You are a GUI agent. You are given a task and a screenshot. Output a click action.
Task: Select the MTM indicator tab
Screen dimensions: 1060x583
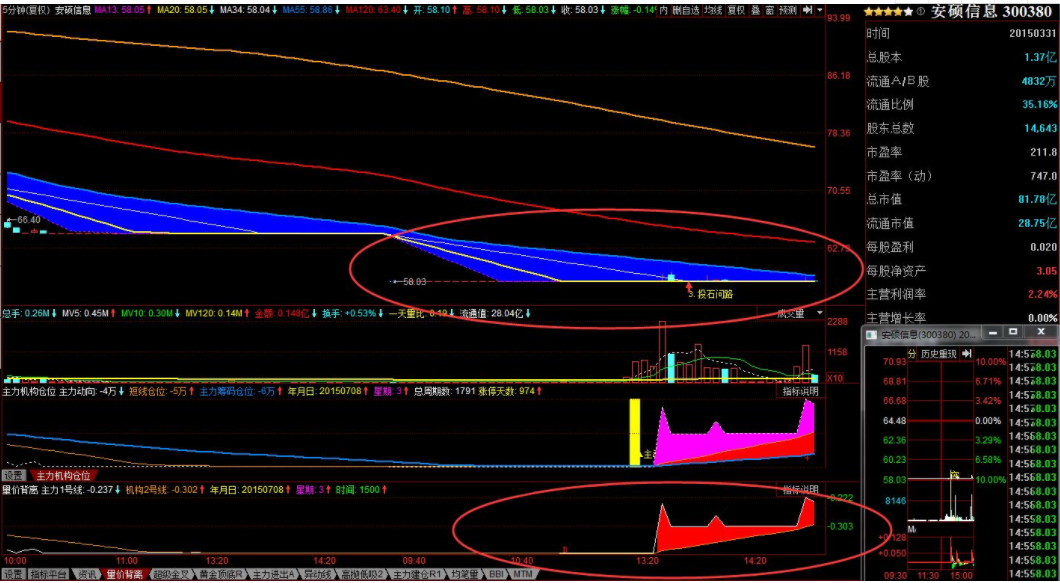(522, 574)
